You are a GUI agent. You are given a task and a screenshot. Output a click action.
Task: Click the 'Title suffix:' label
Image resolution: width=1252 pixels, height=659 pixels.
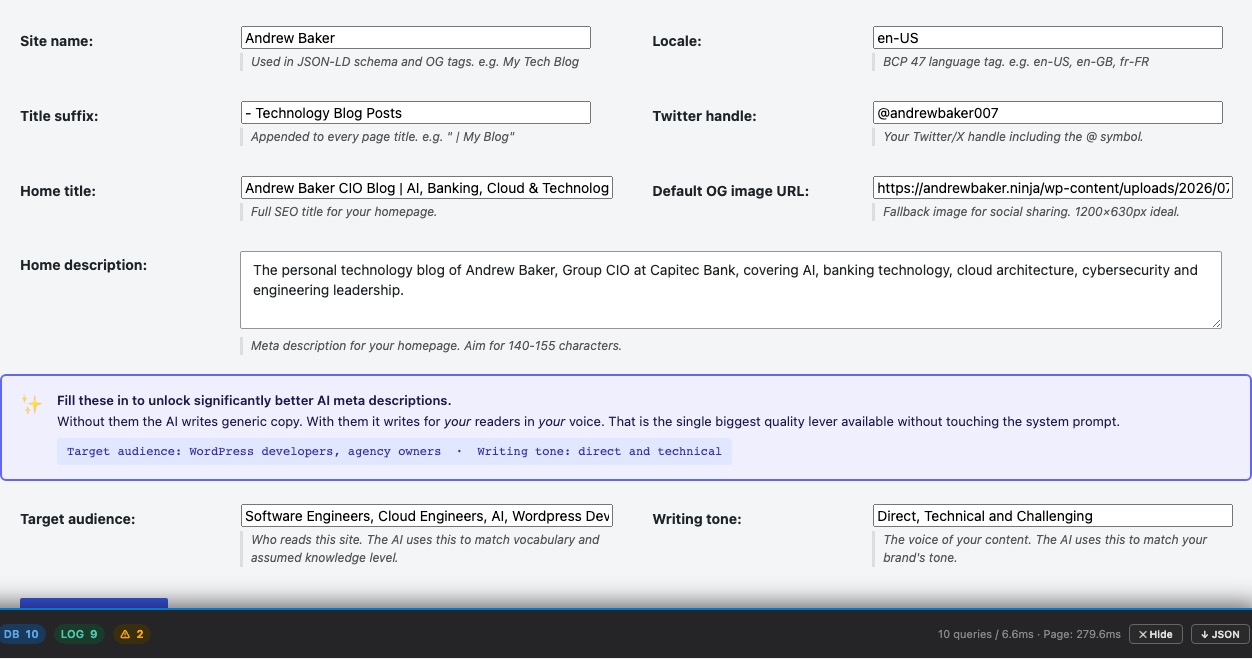(59, 116)
